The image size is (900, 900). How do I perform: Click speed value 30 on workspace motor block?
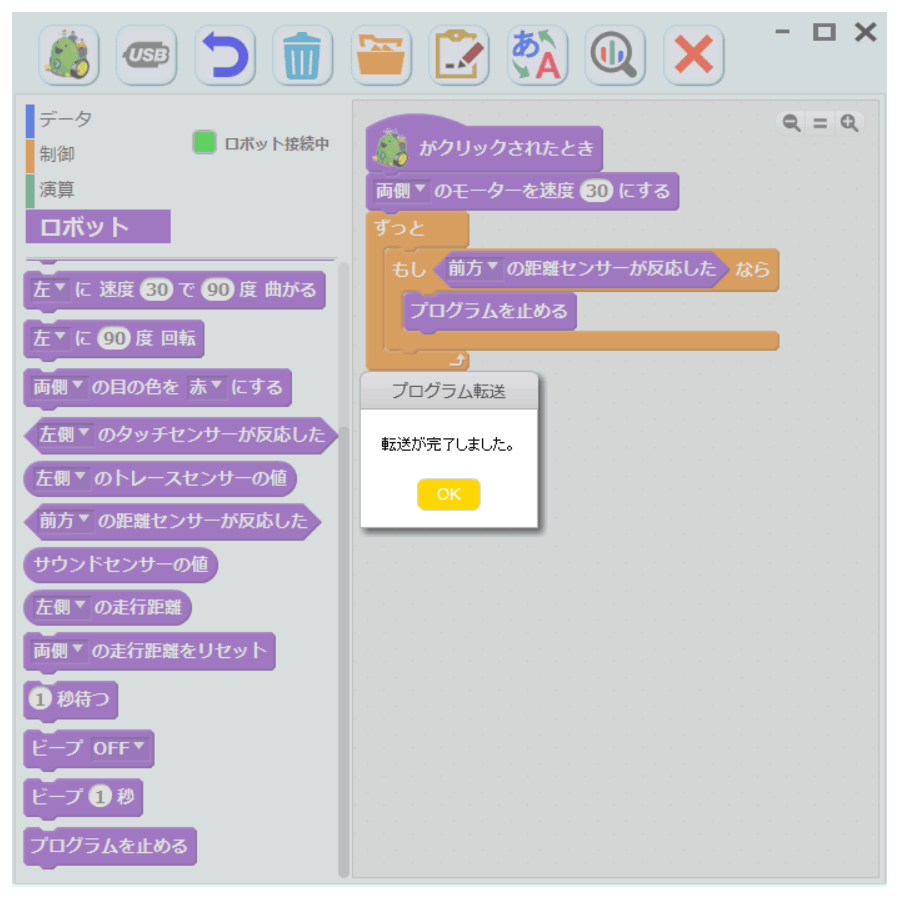point(596,191)
